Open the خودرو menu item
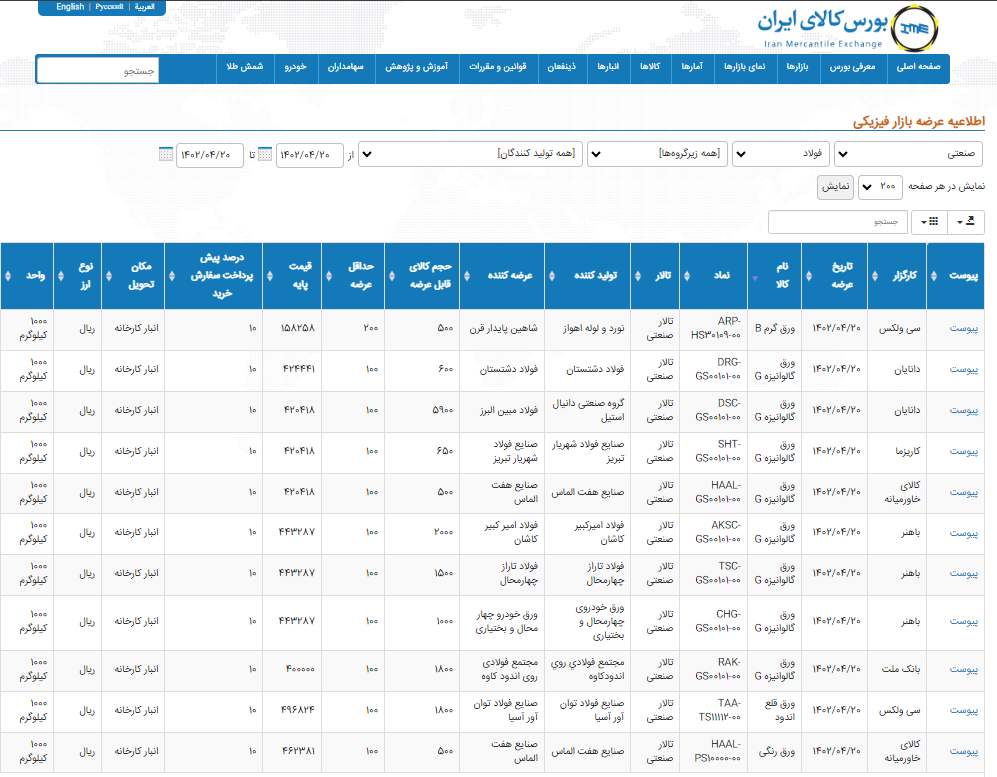The width and height of the screenshot is (997, 777). (x=296, y=67)
